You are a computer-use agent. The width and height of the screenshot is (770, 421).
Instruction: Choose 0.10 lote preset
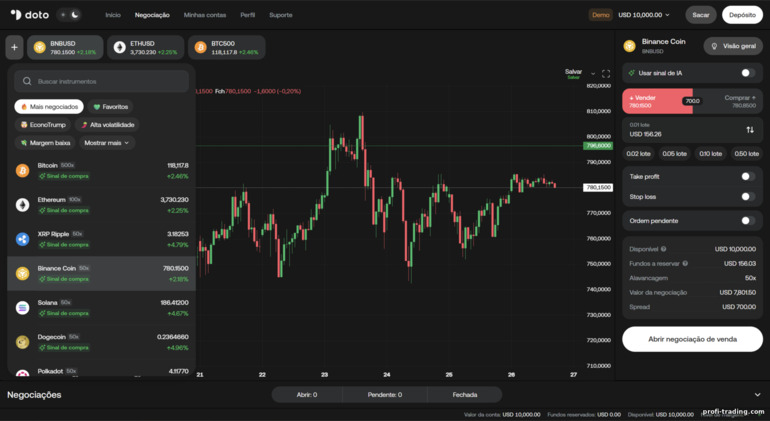click(711, 154)
